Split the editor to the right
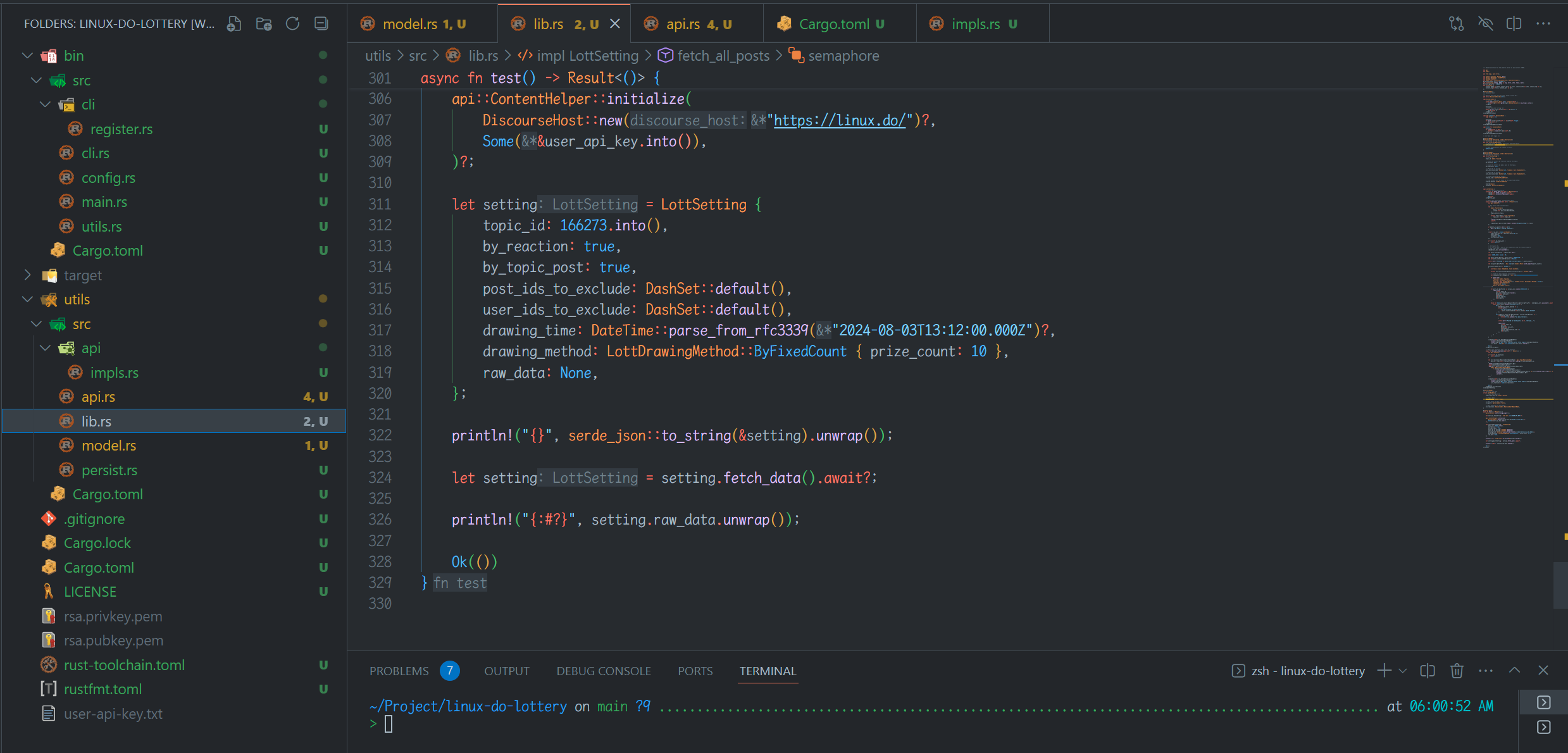 [x=1514, y=24]
